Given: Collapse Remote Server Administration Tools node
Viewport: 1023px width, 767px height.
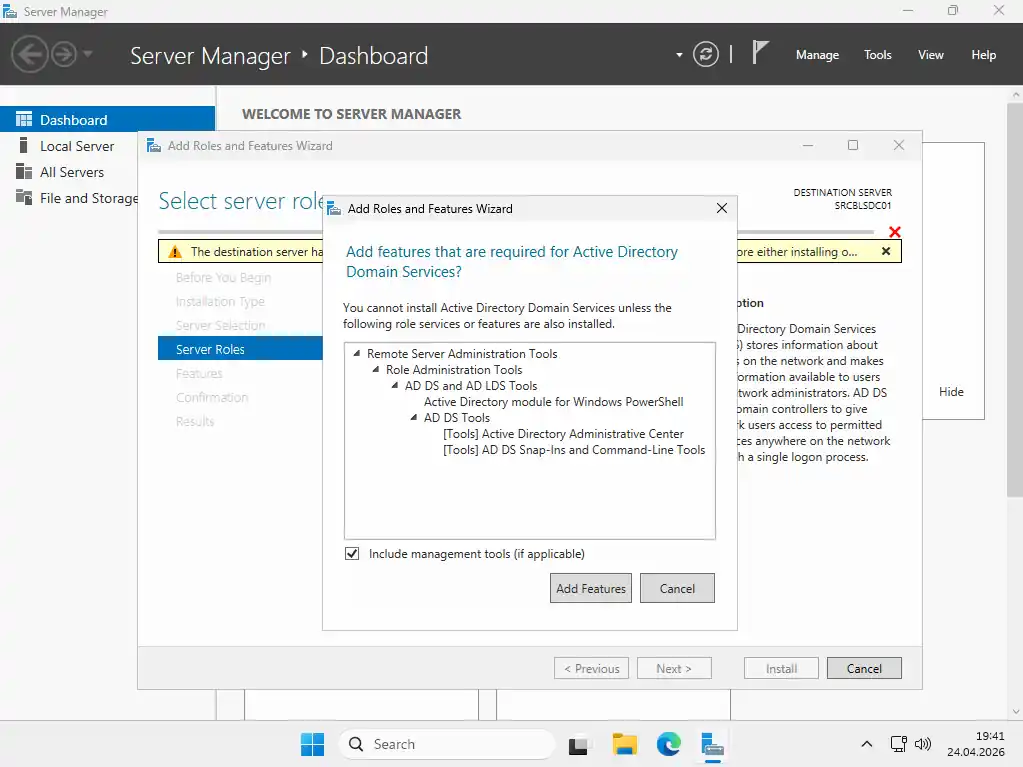Looking at the screenshot, I should [357, 353].
